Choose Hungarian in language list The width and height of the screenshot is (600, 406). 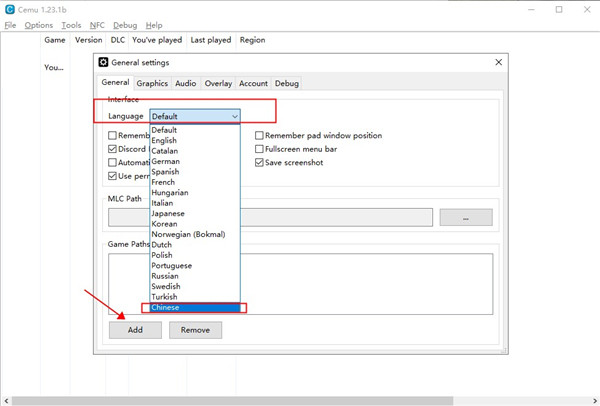[x=195, y=192]
